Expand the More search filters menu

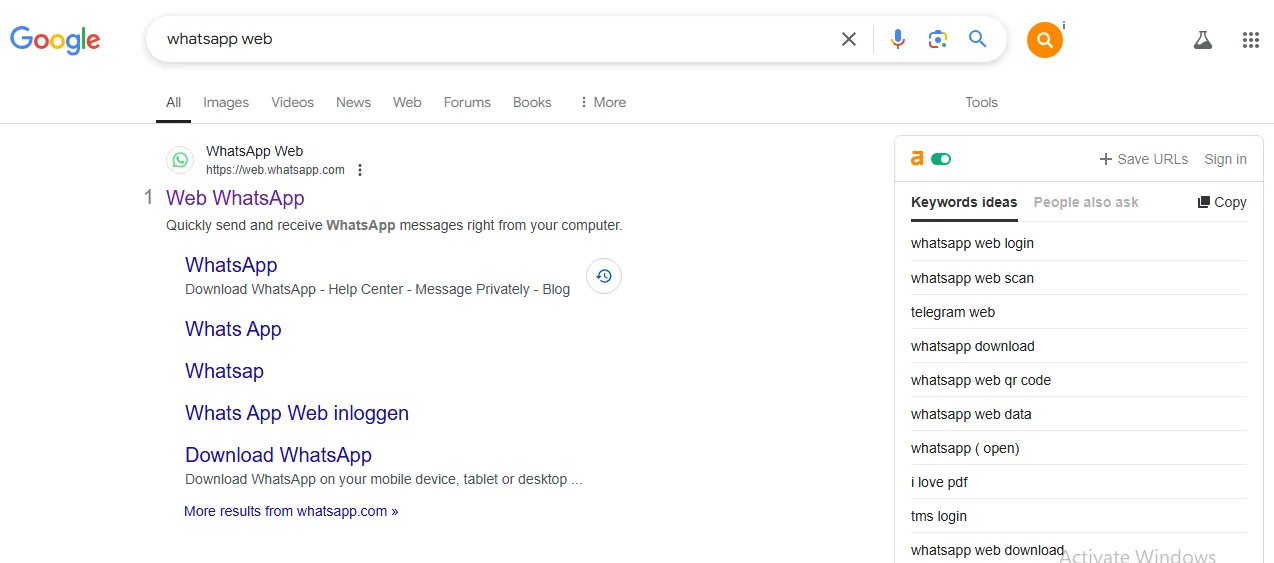(602, 102)
